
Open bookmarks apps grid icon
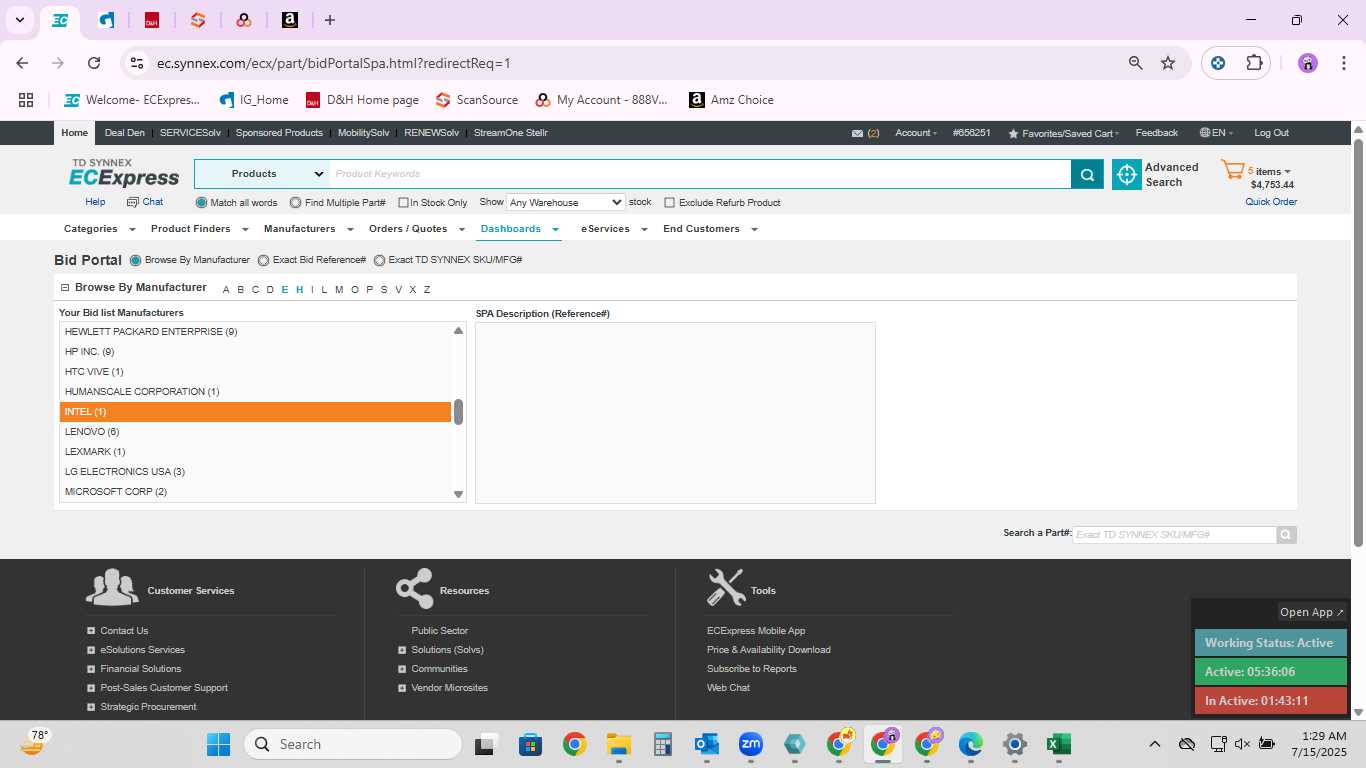pos(26,100)
